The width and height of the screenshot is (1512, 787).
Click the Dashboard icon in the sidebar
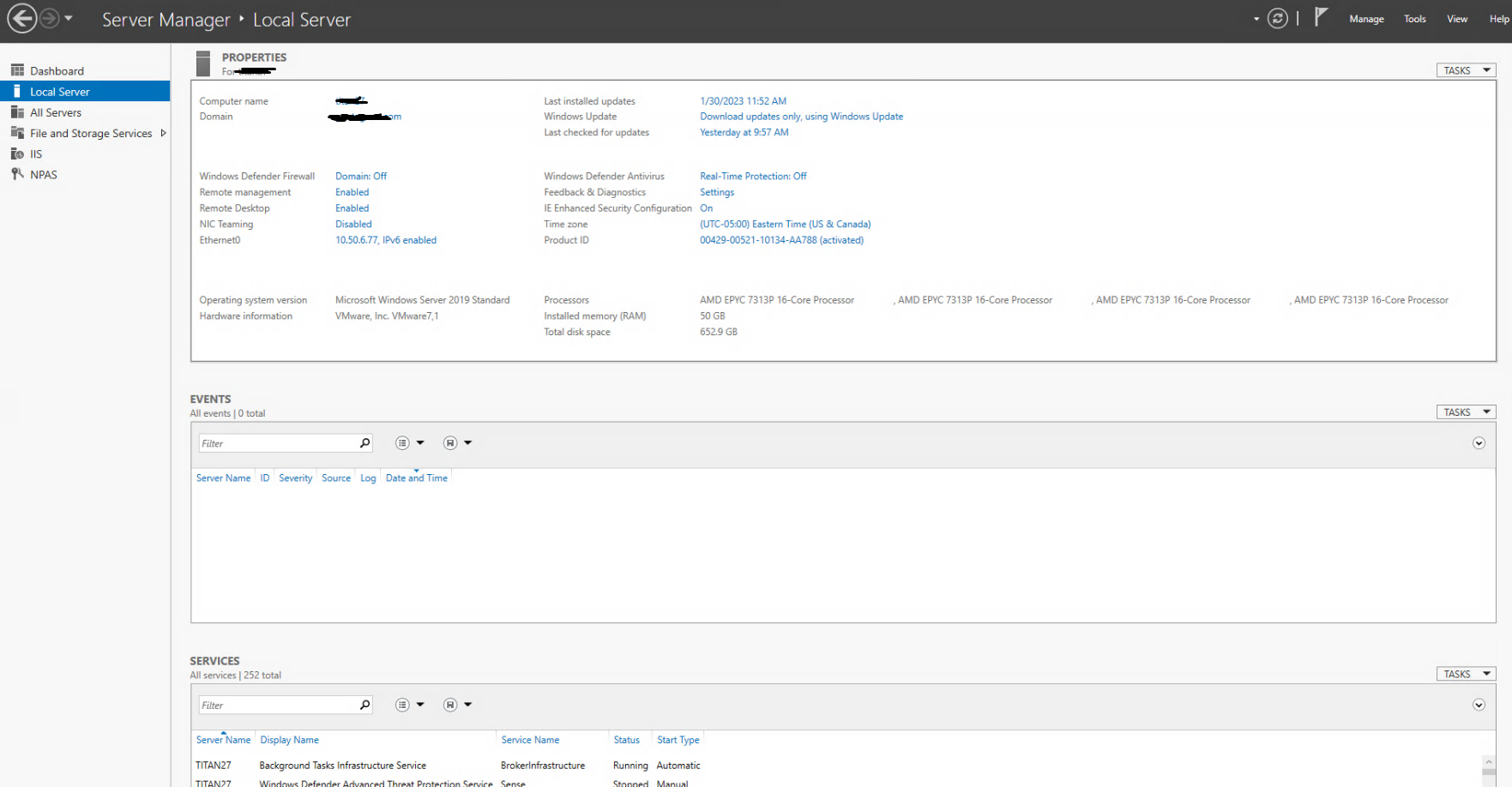[x=17, y=70]
